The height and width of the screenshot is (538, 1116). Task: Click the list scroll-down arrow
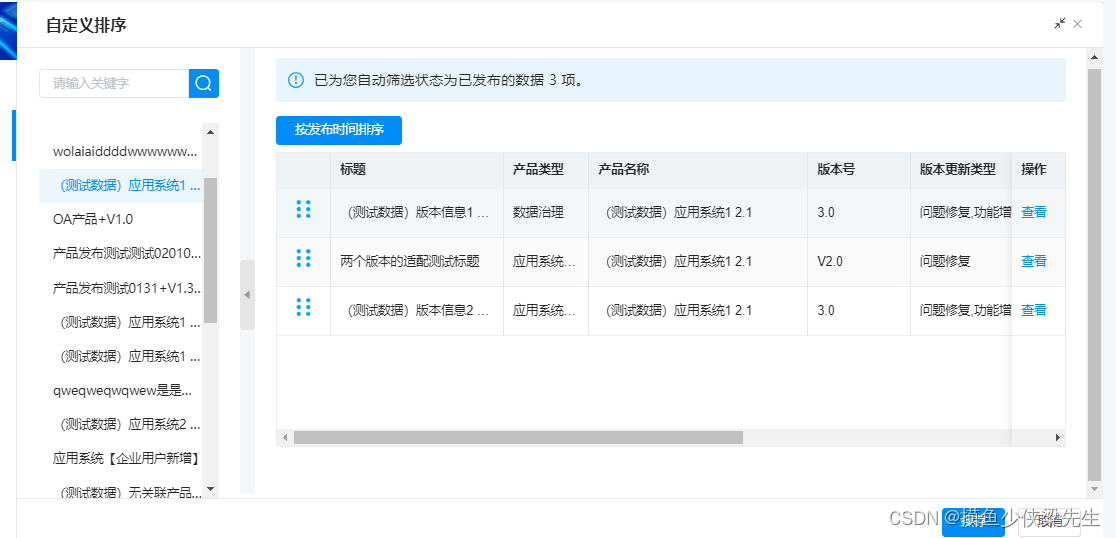pyautogui.click(x=210, y=489)
